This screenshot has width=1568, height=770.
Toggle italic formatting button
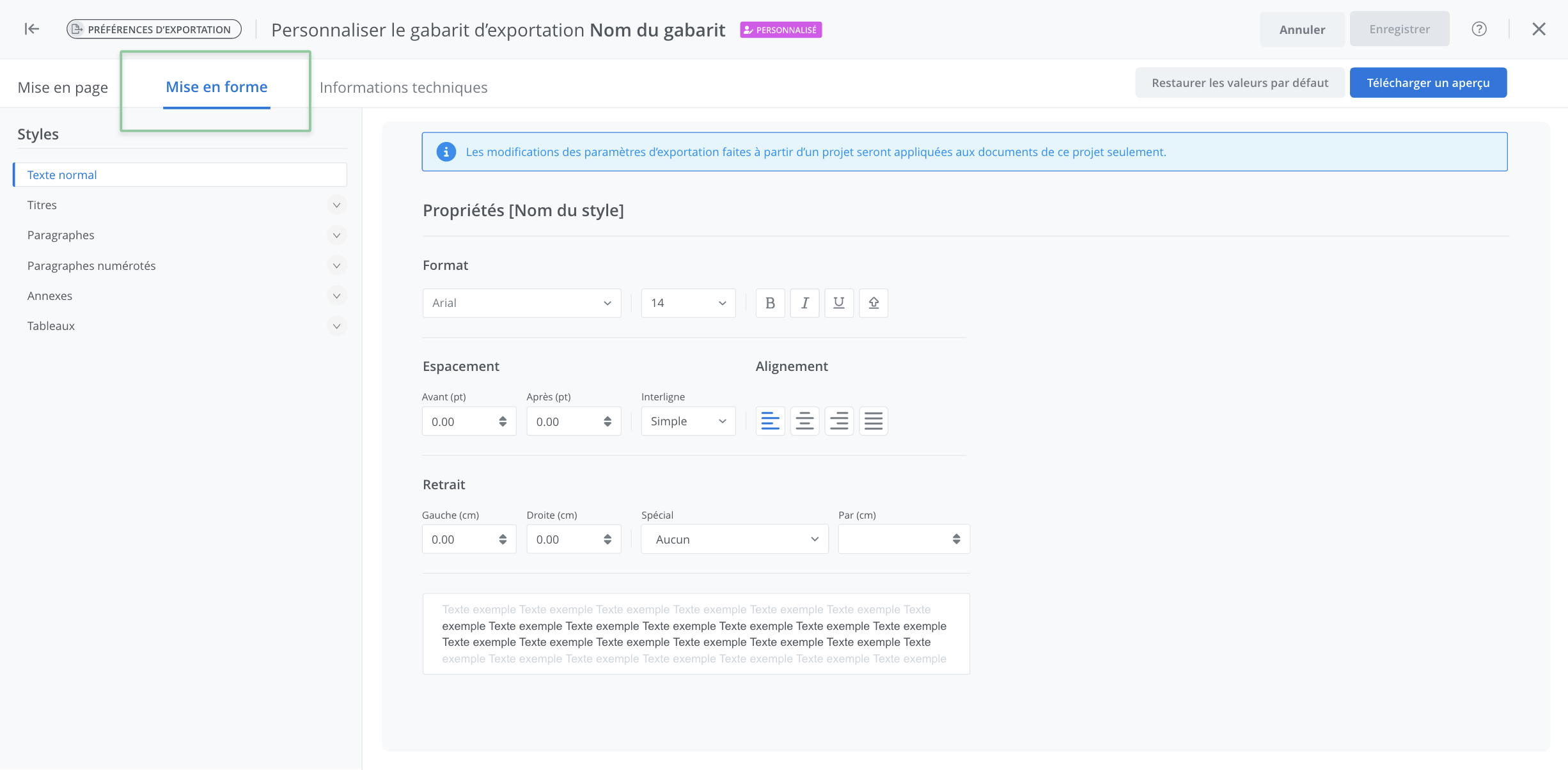click(x=804, y=303)
